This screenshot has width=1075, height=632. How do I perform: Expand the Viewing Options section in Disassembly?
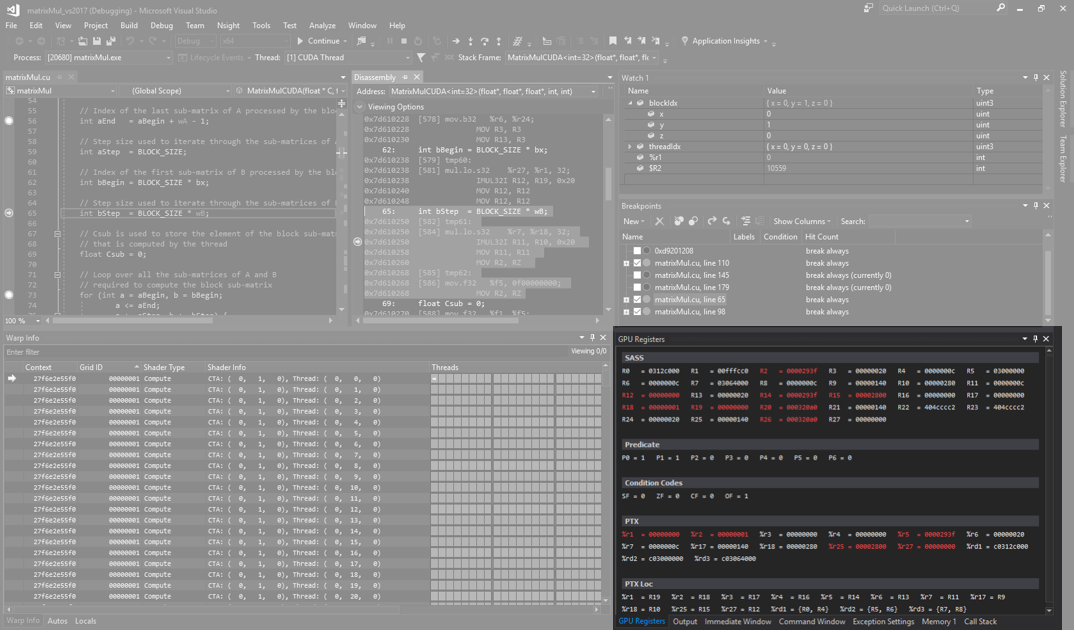(360, 107)
